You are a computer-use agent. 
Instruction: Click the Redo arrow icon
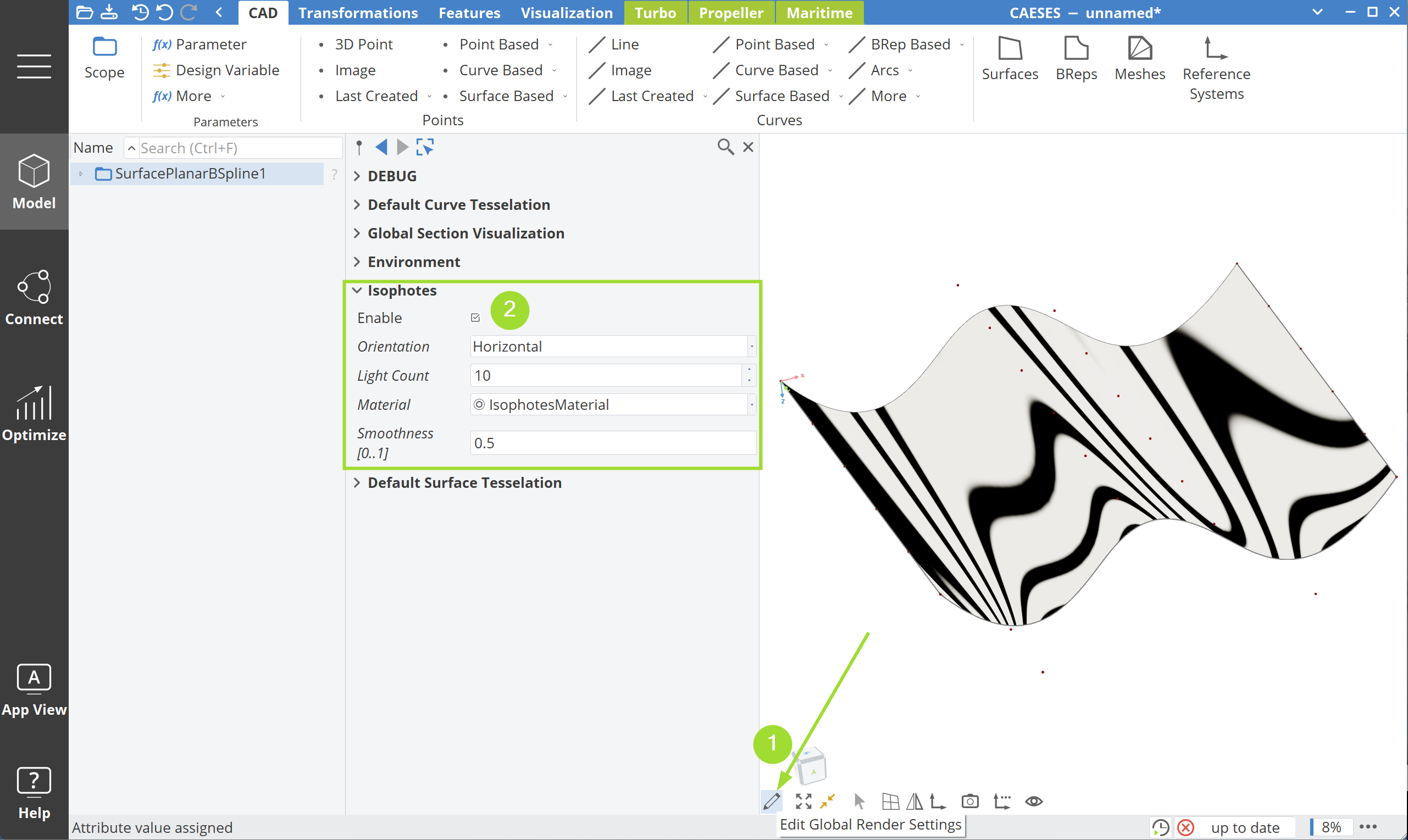[x=189, y=12]
